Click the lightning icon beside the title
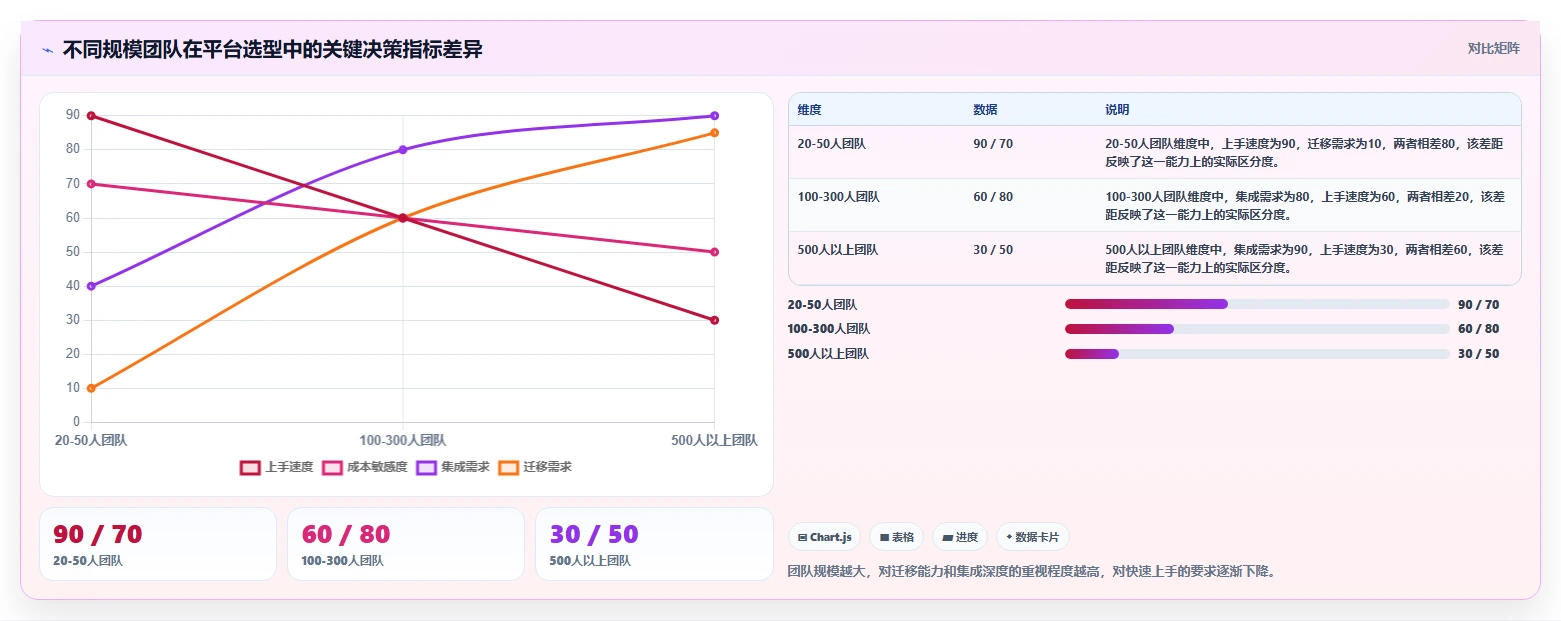The height and width of the screenshot is (621, 1561). coord(47,50)
